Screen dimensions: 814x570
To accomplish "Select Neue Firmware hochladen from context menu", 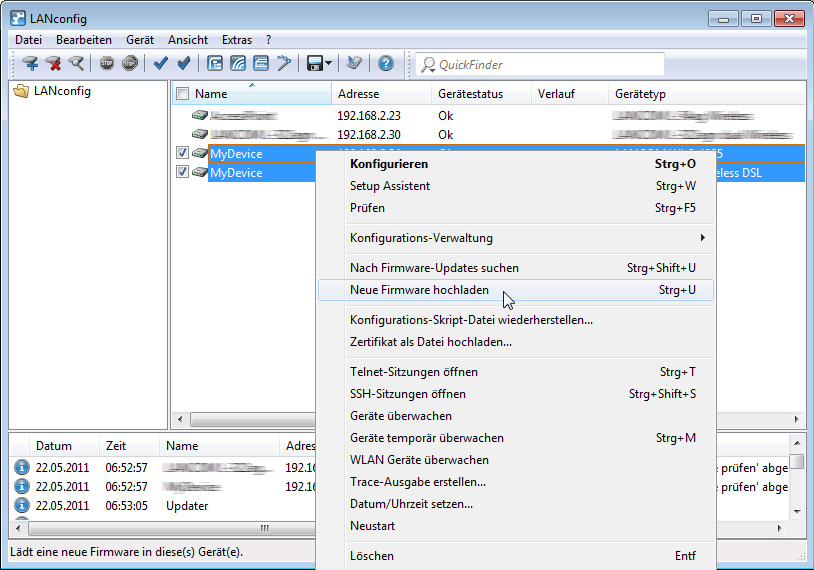I will (x=419, y=290).
